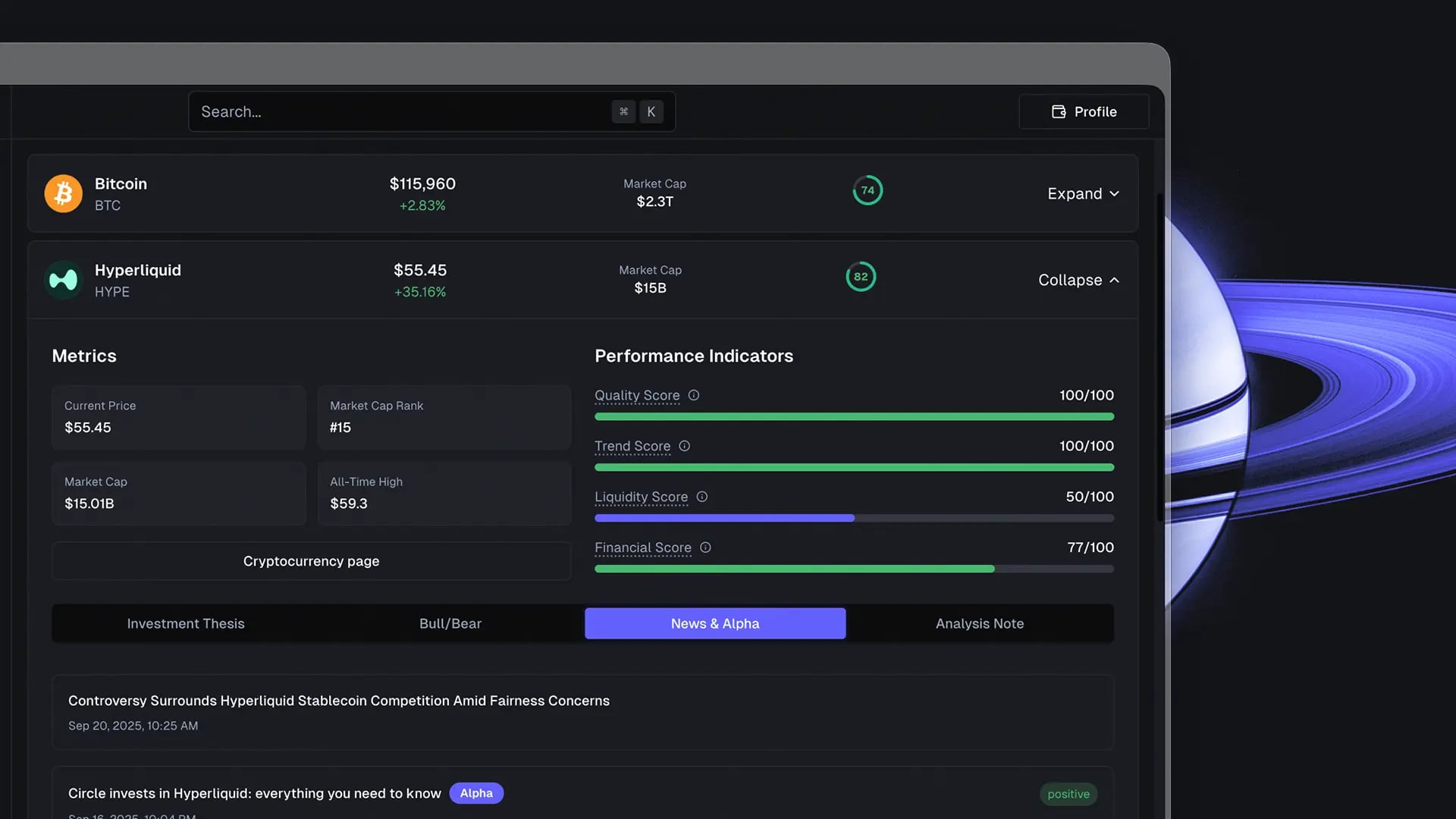Click Hyperliquid change +35.16%
This screenshot has width=1456, height=819.
click(x=420, y=292)
